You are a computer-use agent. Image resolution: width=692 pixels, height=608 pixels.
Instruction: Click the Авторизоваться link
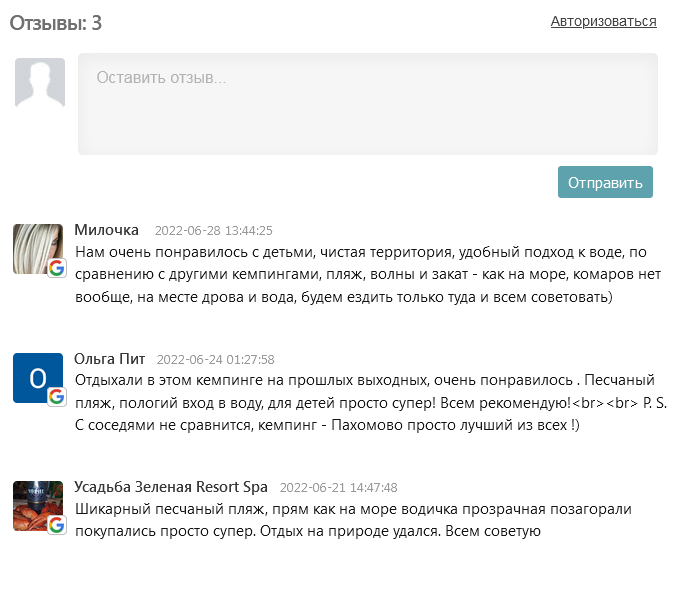pos(603,21)
